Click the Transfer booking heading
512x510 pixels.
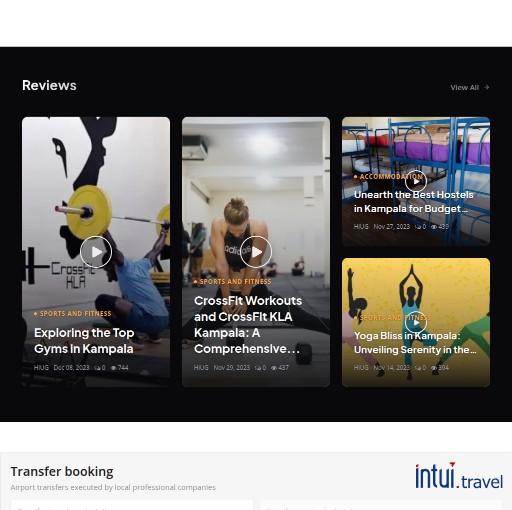(x=62, y=472)
